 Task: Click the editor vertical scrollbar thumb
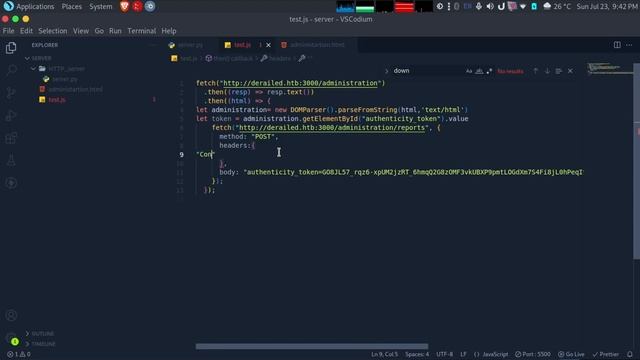coord(636,161)
